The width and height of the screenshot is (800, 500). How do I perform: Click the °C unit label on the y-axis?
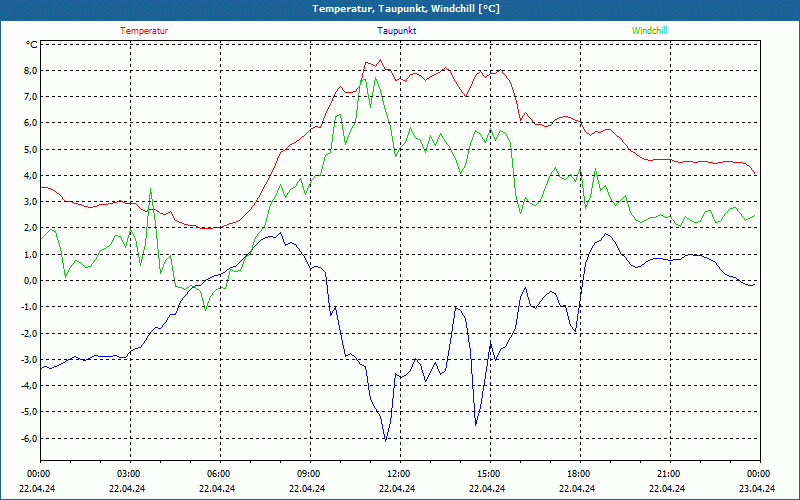[32, 45]
